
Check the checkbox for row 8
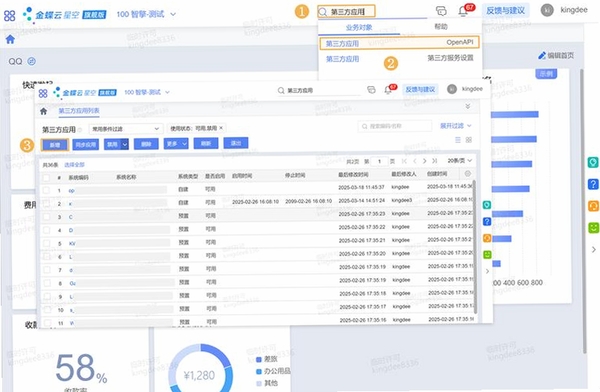pos(47,283)
